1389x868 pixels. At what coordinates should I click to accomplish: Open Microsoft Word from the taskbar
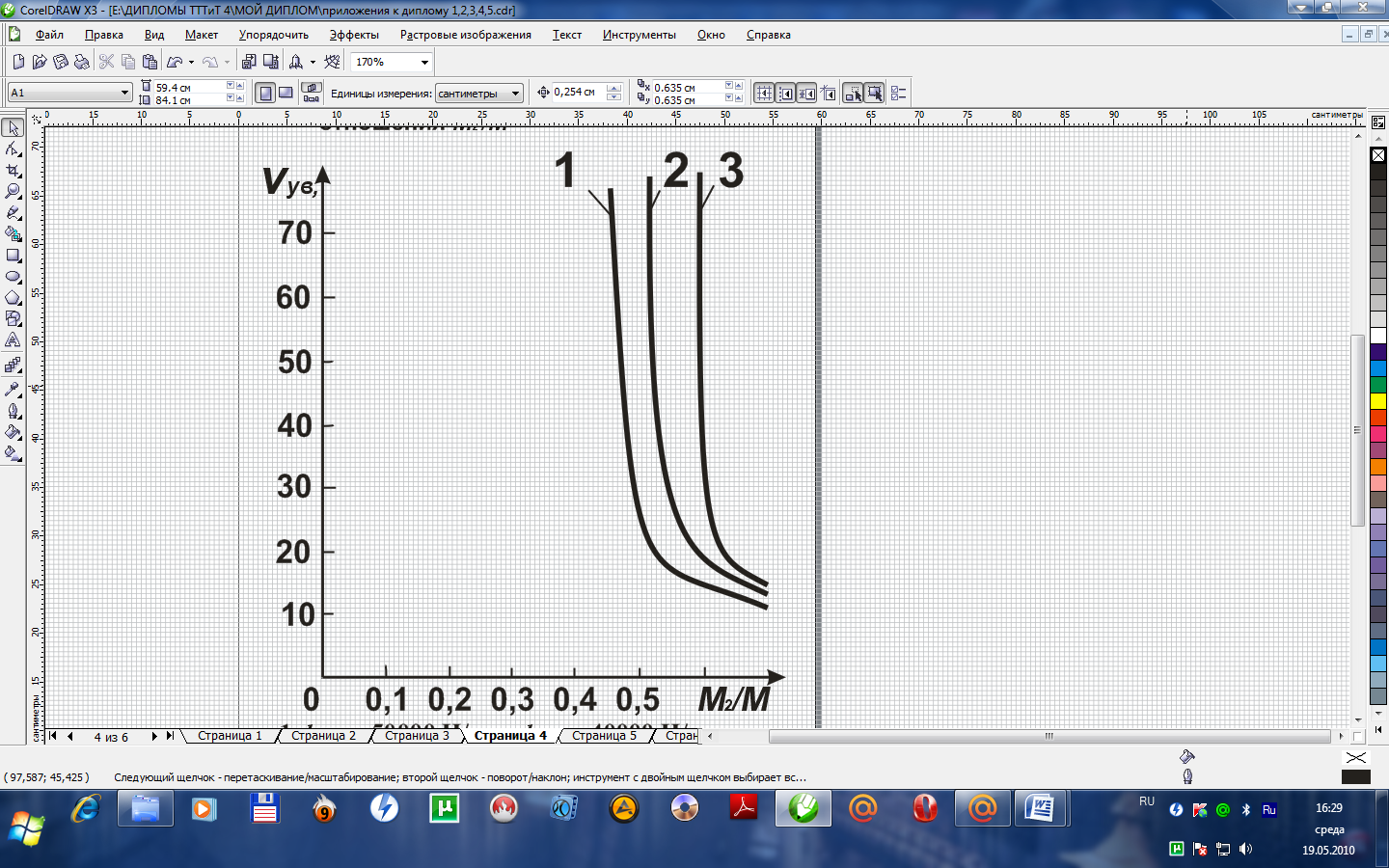[x=1040, y=808]
